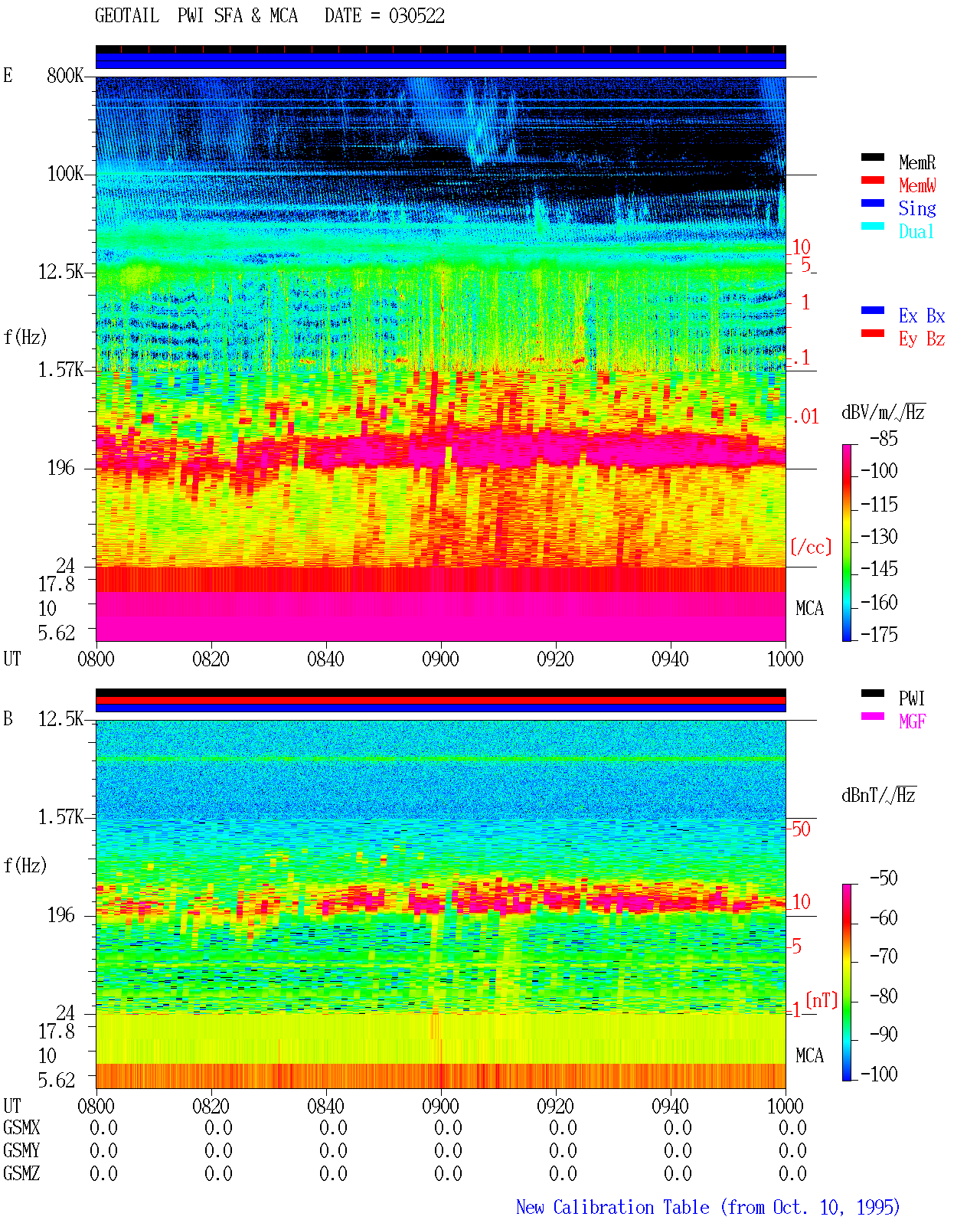The image size is (980, 1220).
Task: Click the "GSMX" row label
Action: coord(21,1128)
